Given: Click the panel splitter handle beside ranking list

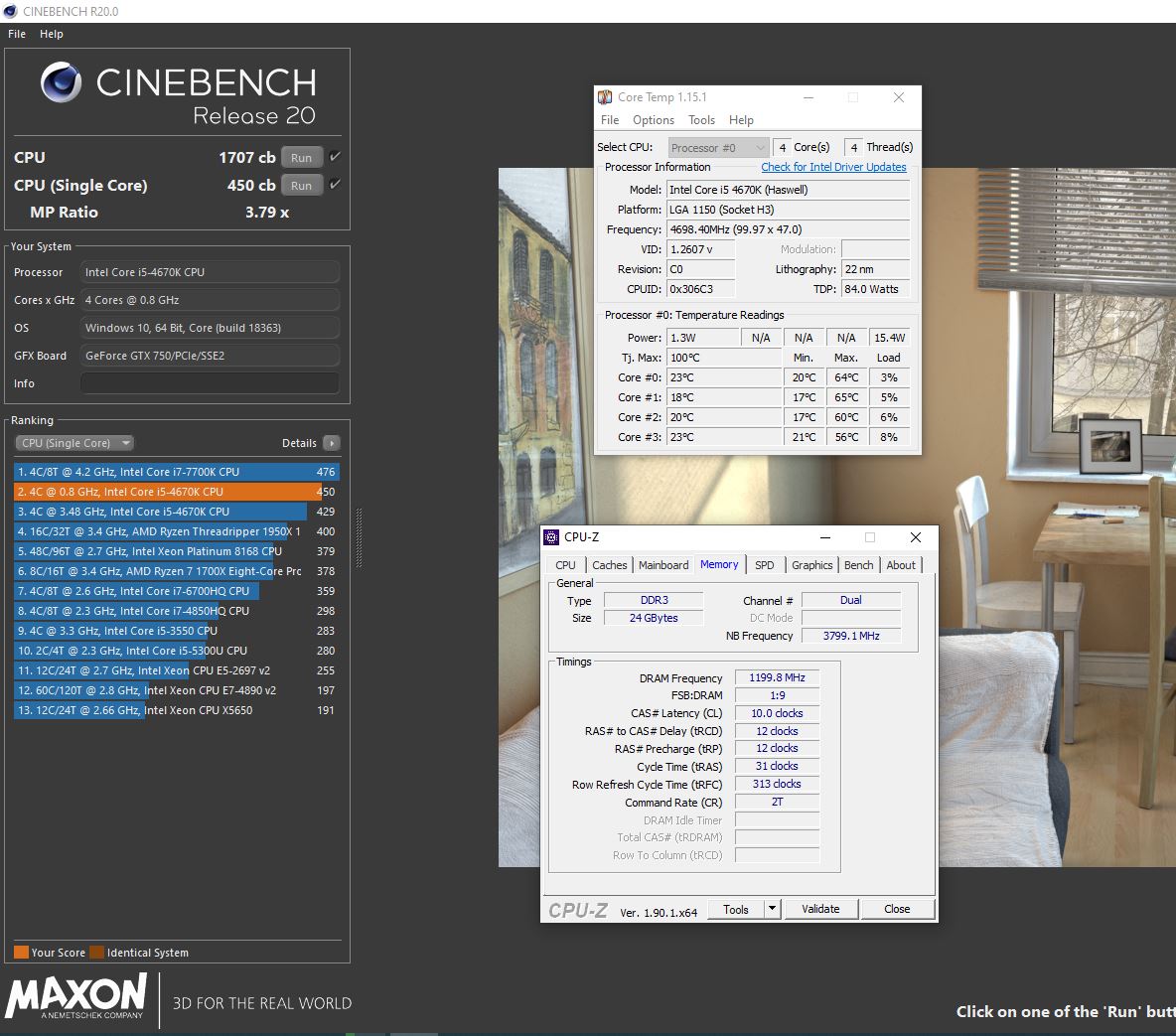Looking at the screenshot, I should point(359,538).
